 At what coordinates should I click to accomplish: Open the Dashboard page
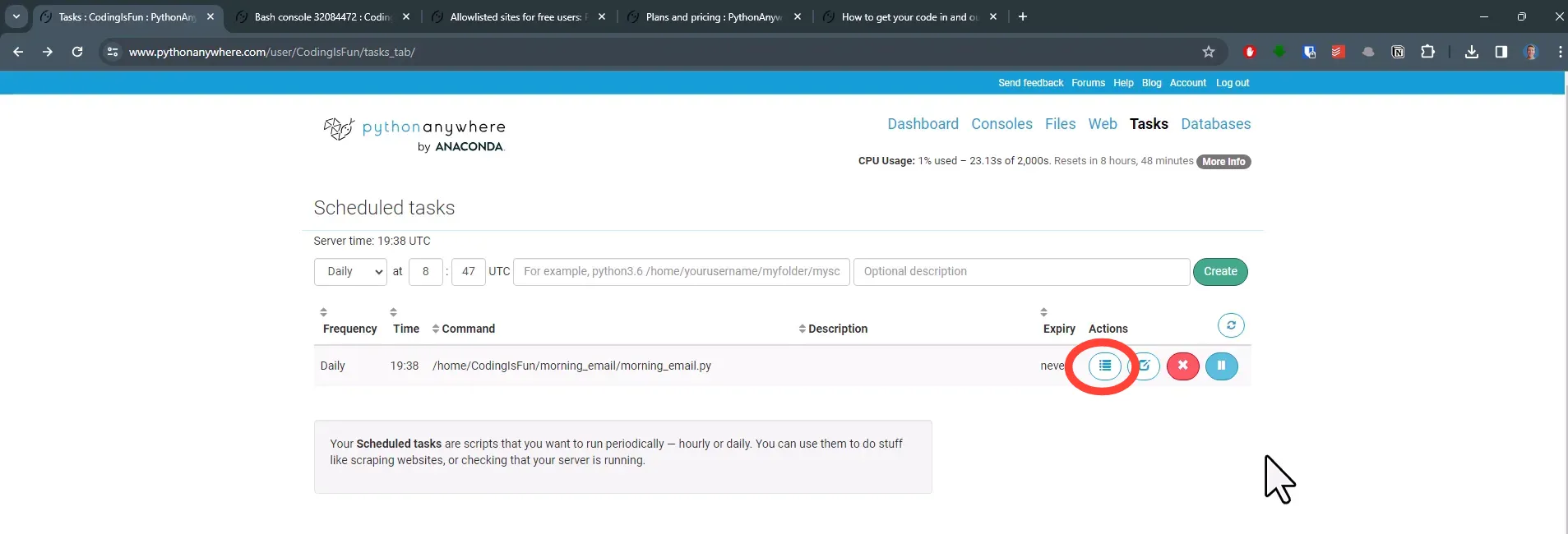pyautogui.click(x=923, y=124)
